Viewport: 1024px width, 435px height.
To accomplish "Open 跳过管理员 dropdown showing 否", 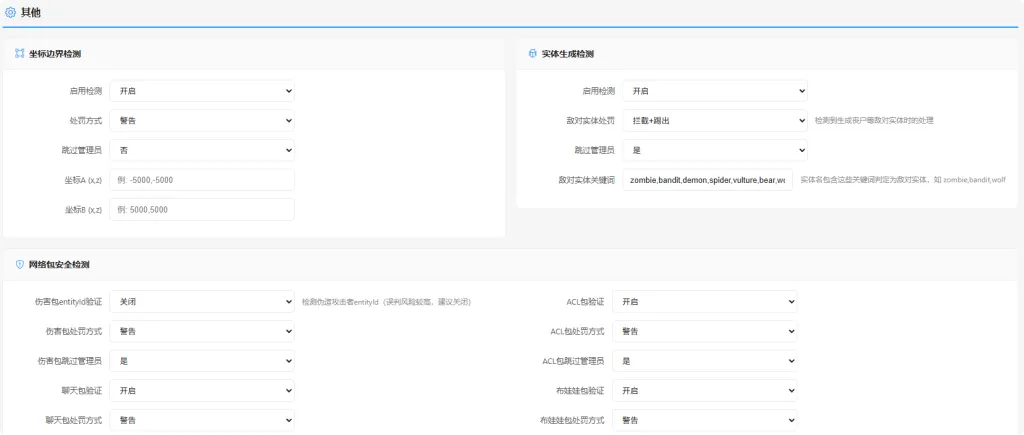I will 202,150.
